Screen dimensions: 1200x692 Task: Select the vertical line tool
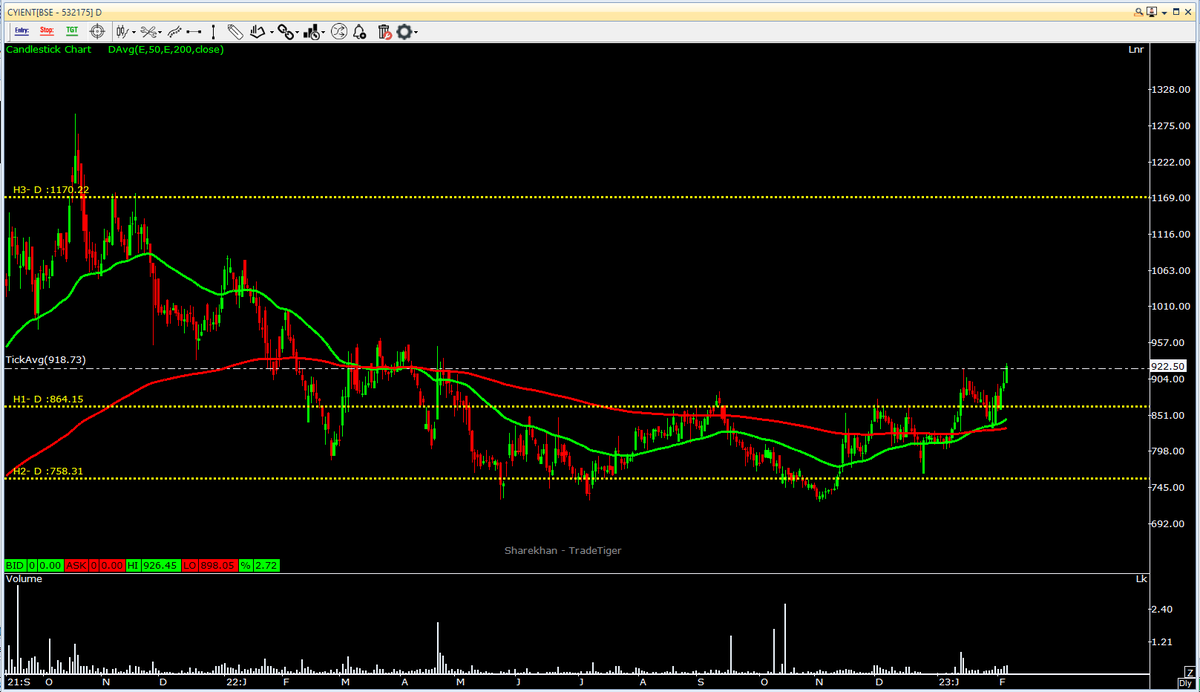214,32
